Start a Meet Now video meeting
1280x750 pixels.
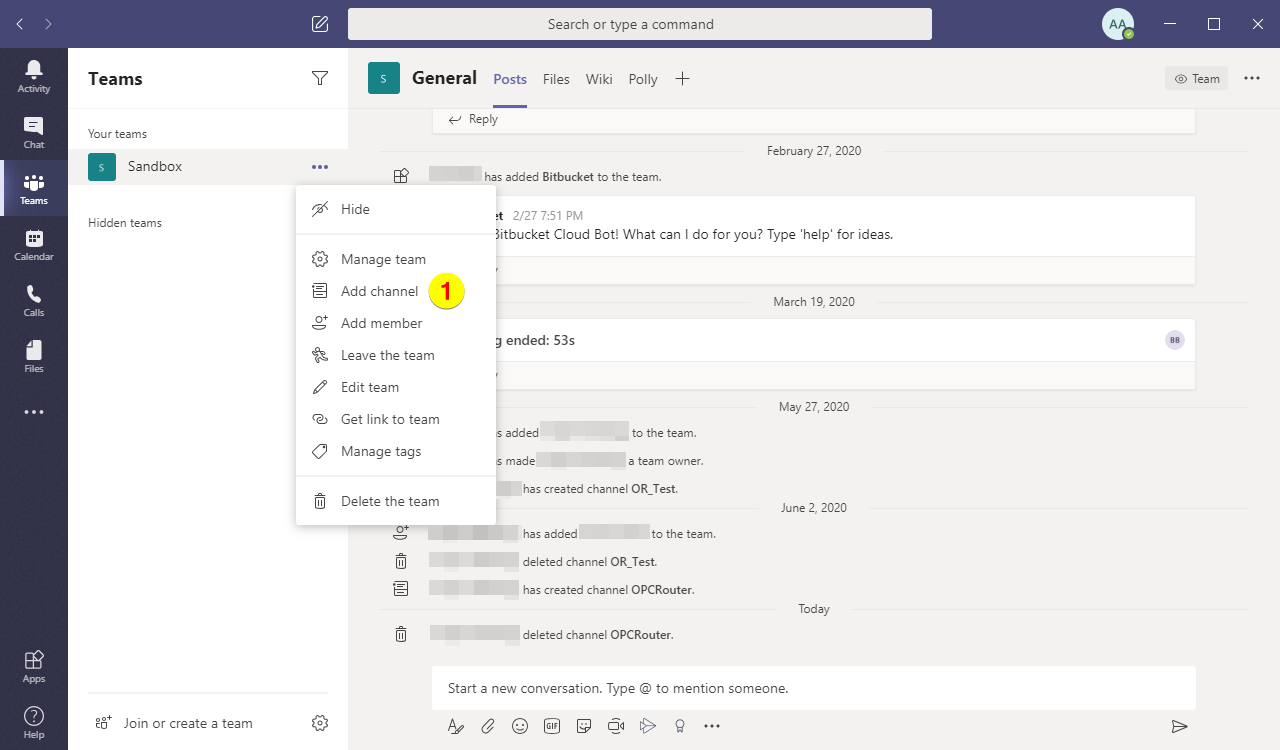click(616, 726)
